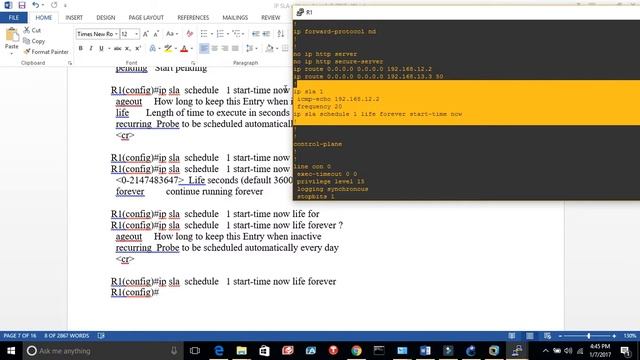This screenshot has width=640, height=360.
Task: Click PAGE 7 OF 16 indicator
Action: coord(20,336)
